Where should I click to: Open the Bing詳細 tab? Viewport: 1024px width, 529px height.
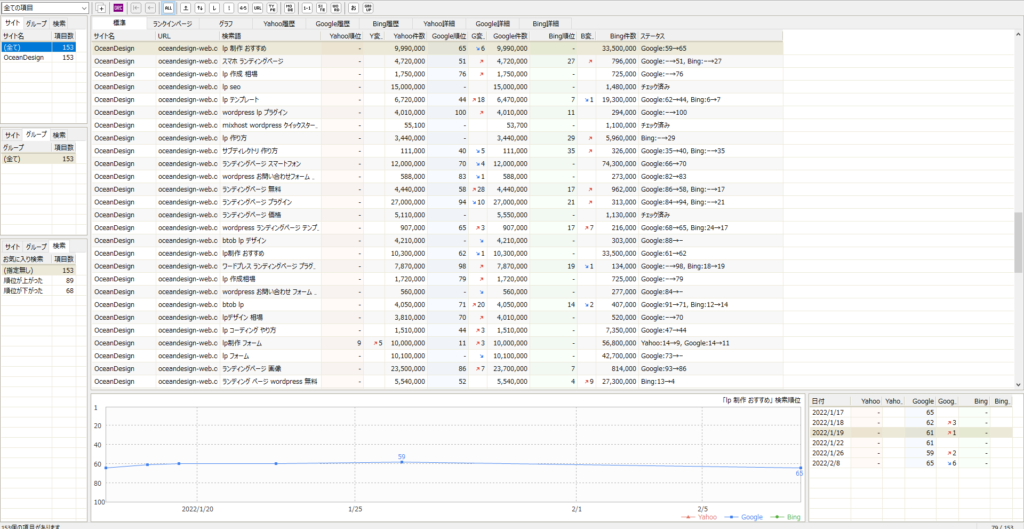coord(545,24)
